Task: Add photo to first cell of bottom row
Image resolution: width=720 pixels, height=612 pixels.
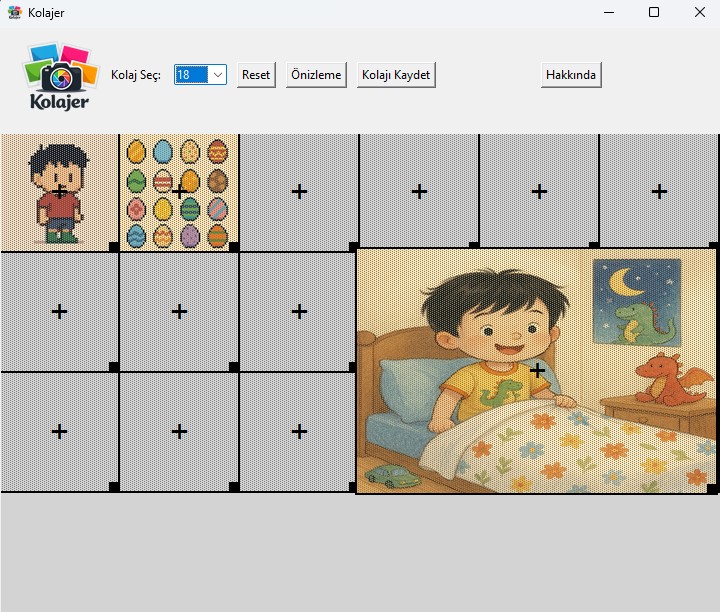Action: pyautogui.click(x=59, y=432)
